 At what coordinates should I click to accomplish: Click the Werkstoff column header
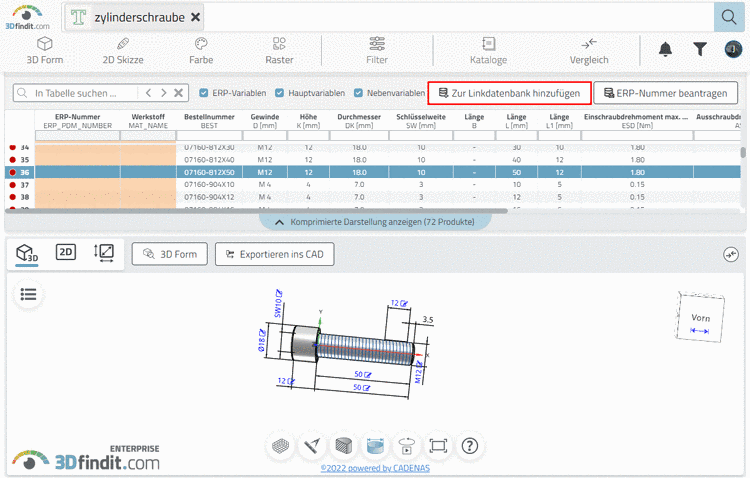pos(148,121)
